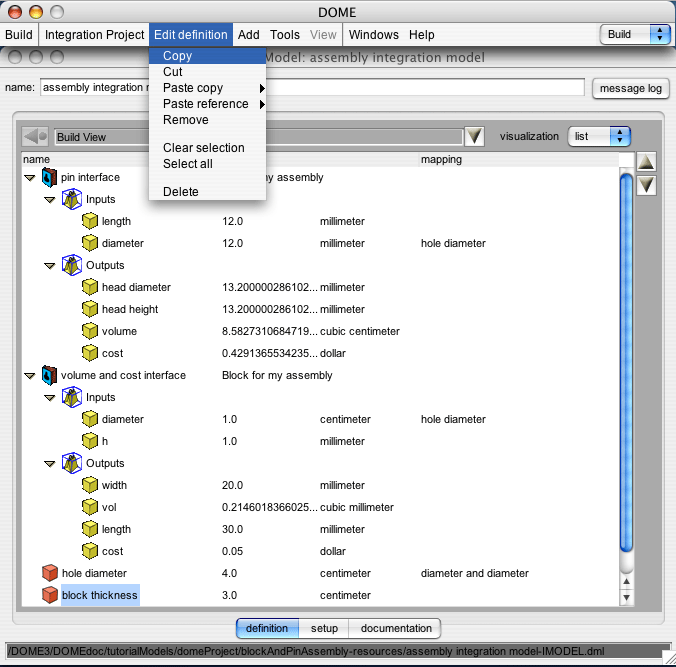676x667 pixels.
Task: Click yellow cube icon beside vol
Action: click(x=90, y=507)
